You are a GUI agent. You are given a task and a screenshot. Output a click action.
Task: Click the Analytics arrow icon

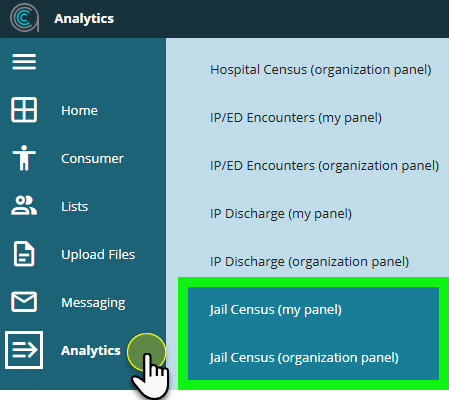coord(24,350)
